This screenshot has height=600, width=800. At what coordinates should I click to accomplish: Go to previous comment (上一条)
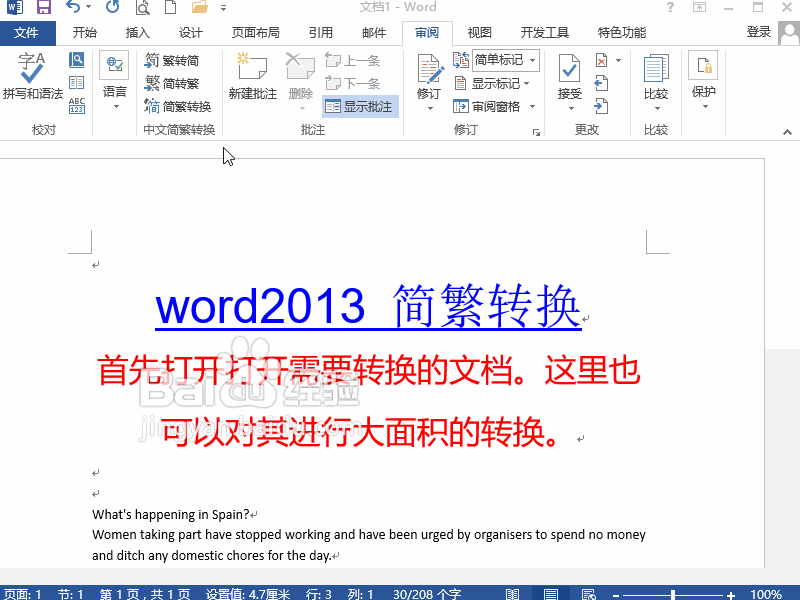[x=353, y=60]
